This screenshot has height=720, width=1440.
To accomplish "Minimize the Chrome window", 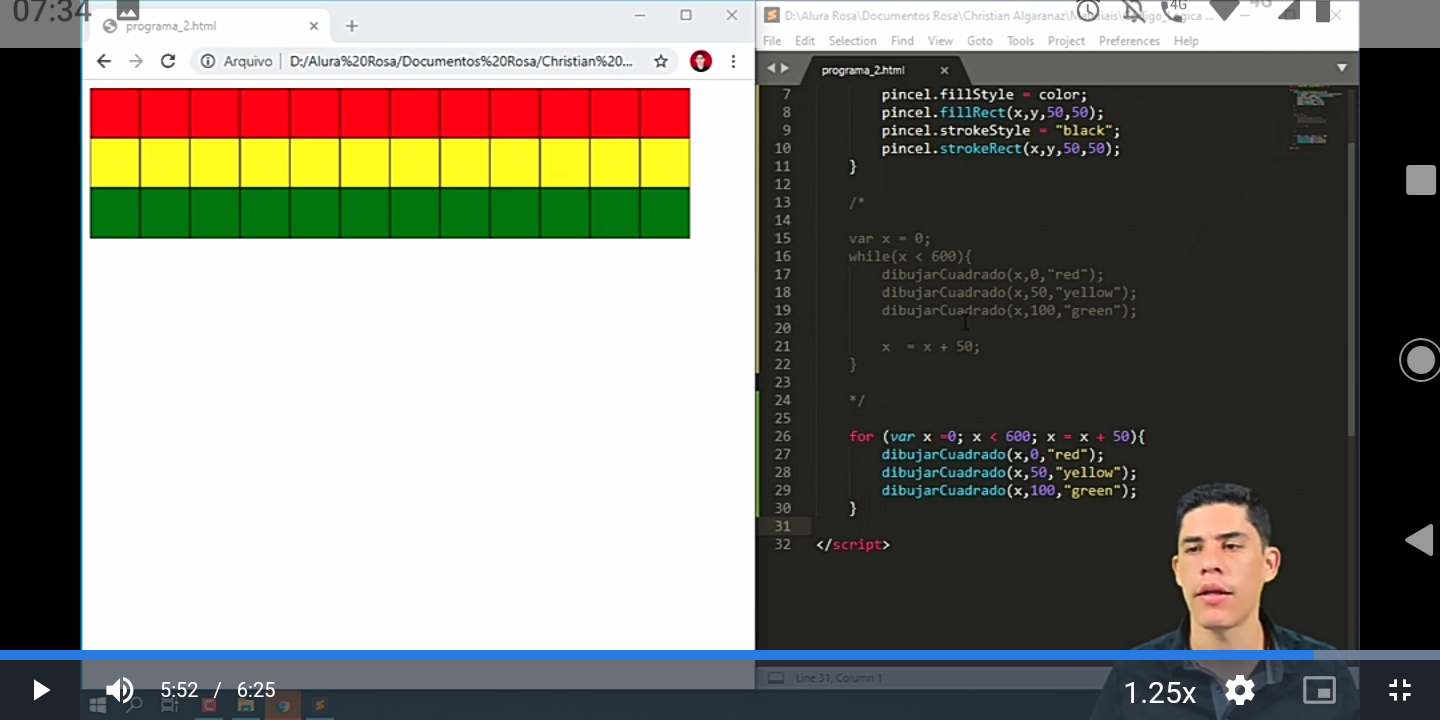I will point(640,15).
